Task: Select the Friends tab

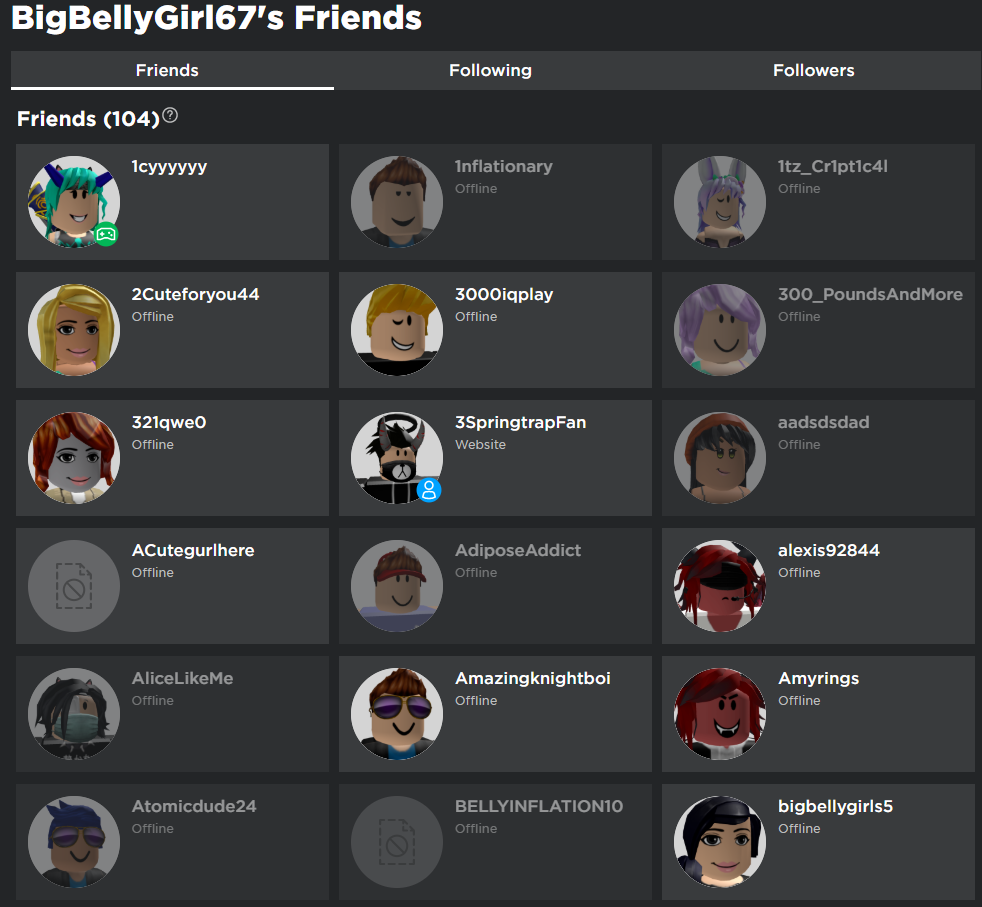Action: [167, 70]
